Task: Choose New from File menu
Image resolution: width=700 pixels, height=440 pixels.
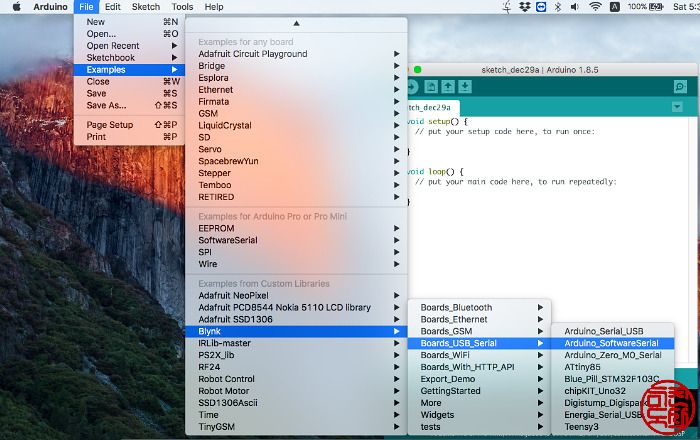Action: [x=129, y=22]
